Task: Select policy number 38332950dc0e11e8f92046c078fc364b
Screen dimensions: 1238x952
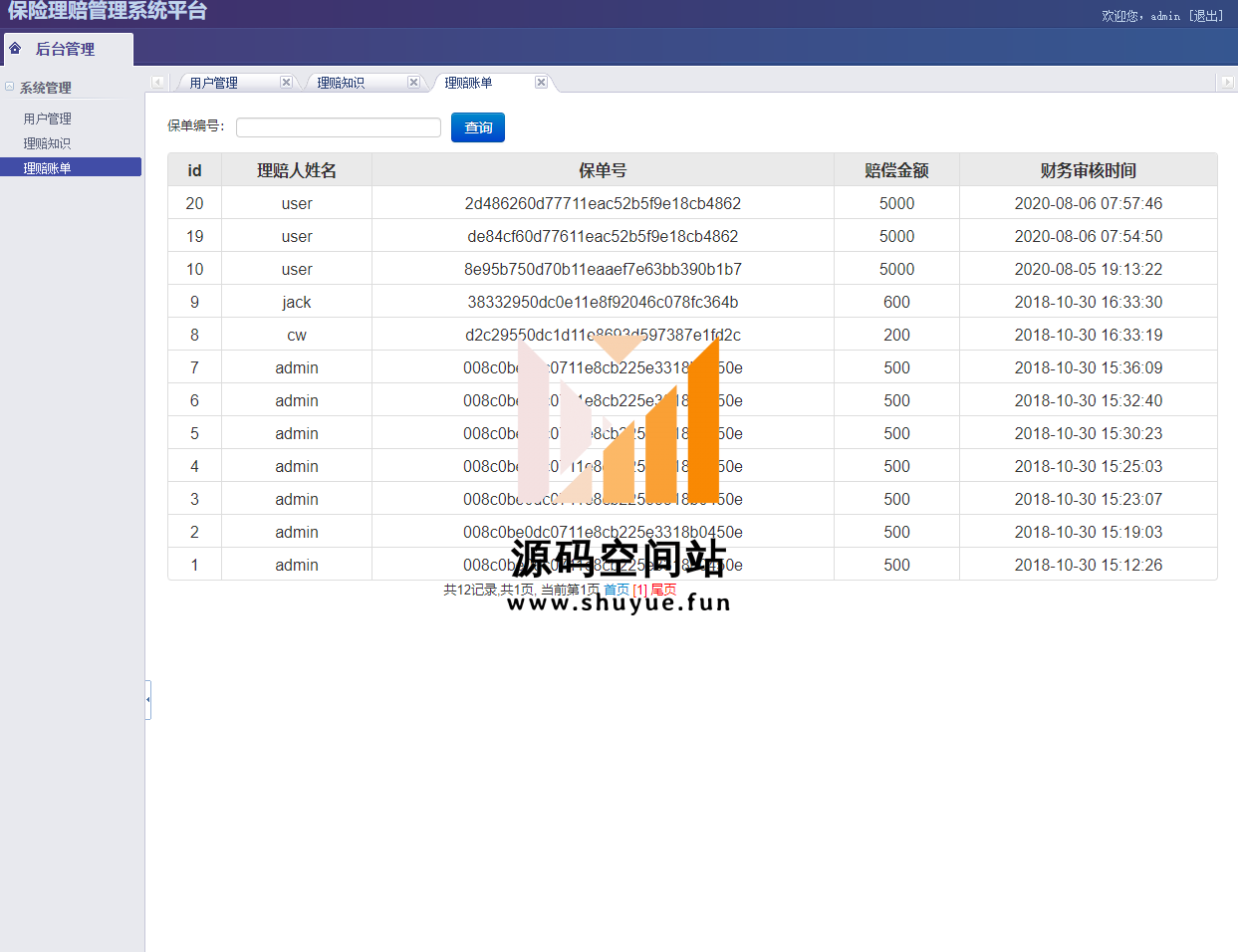Action: (603, 302)
